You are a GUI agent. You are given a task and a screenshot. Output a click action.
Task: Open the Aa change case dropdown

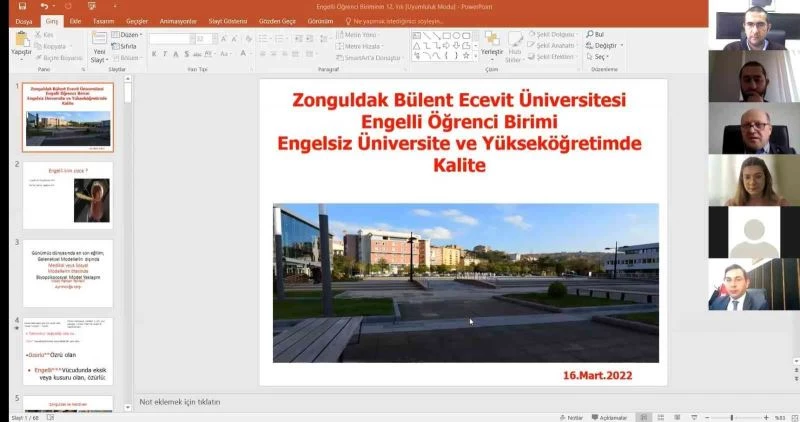225,54
